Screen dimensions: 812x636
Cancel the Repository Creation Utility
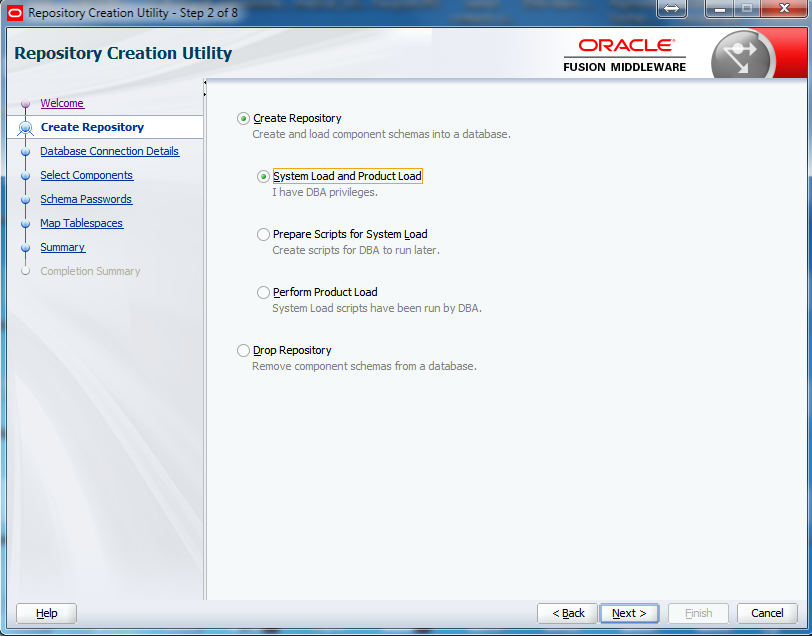[x=767, y=613]
